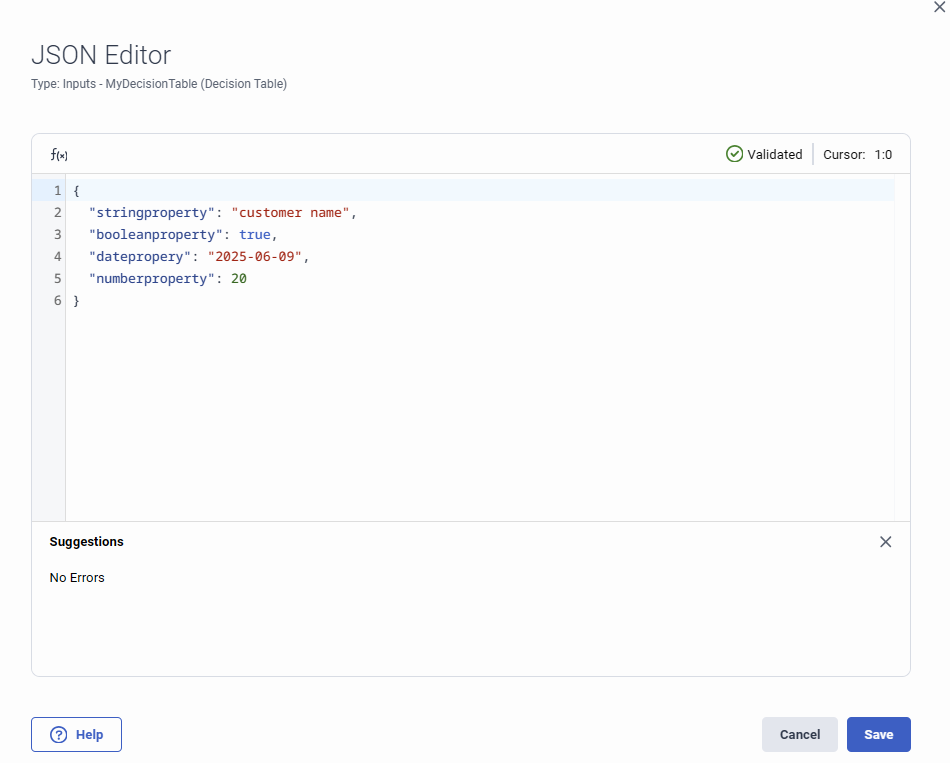
Task: Click the "customer name" string value
Action: [293, 212]
